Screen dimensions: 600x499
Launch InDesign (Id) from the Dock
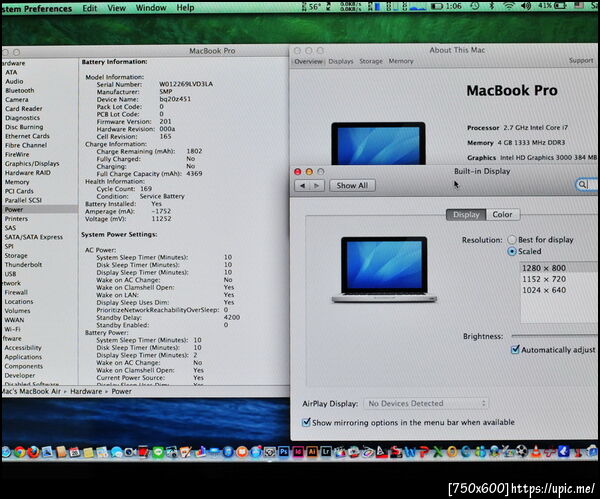[x=298, y=452]
